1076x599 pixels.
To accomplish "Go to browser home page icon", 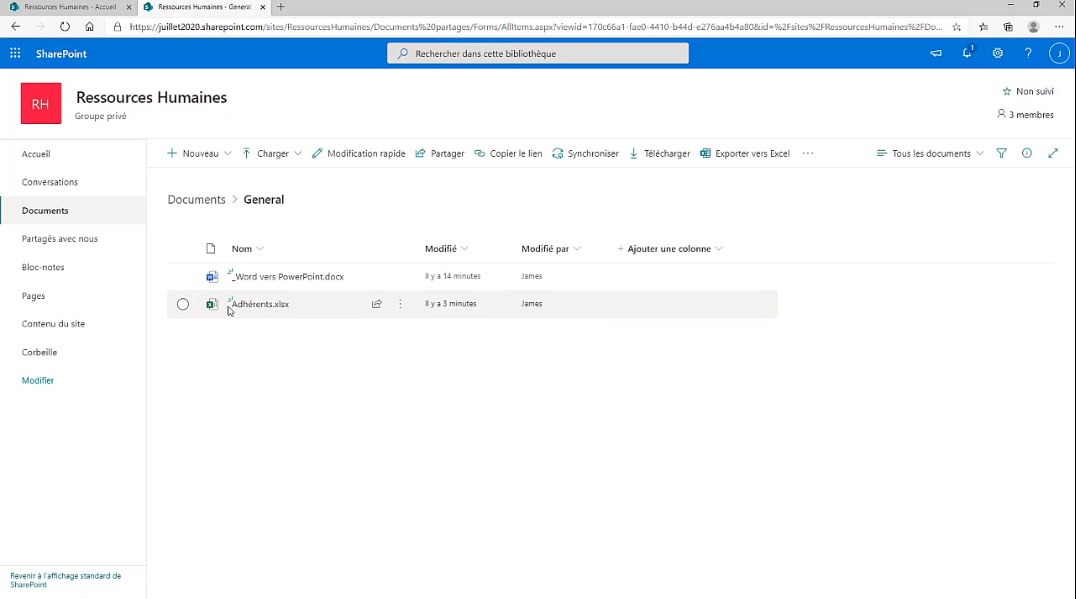I will click(x=89, y=27).
